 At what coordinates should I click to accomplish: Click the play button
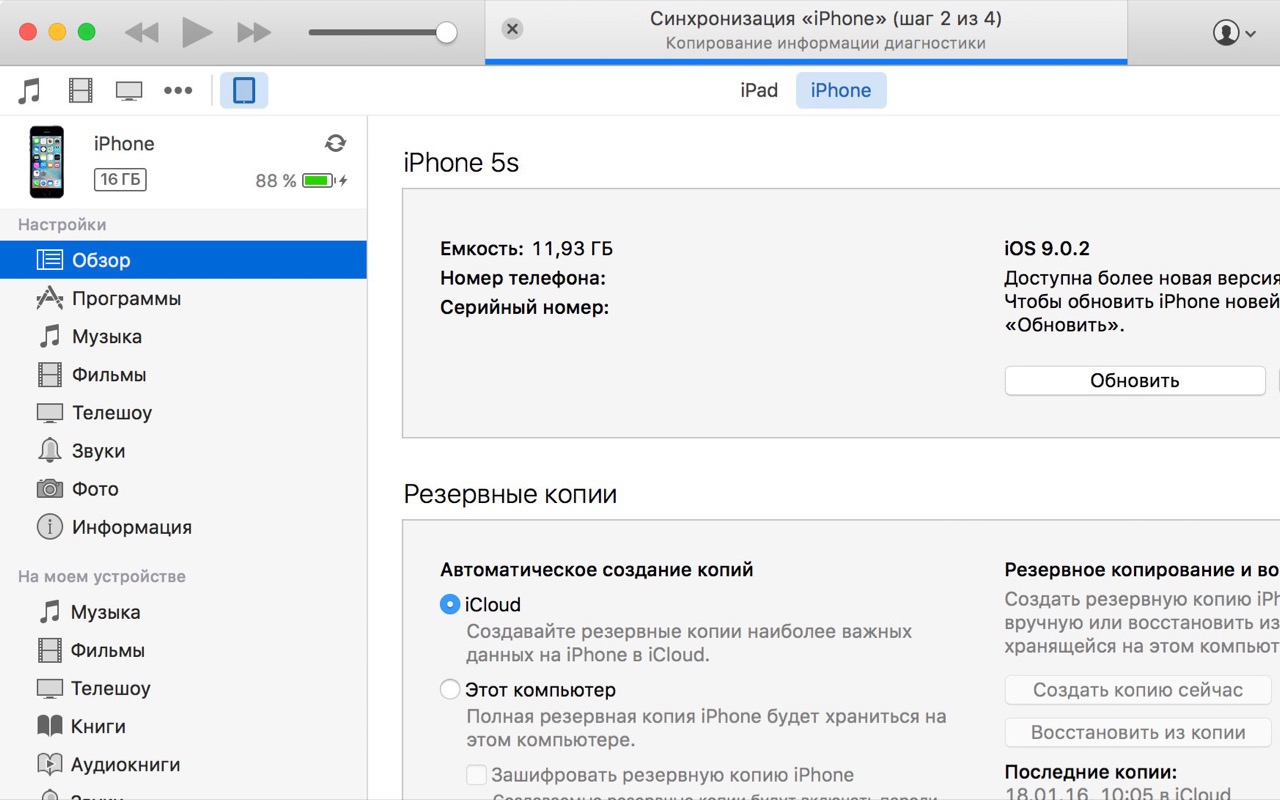pos(197,32)
